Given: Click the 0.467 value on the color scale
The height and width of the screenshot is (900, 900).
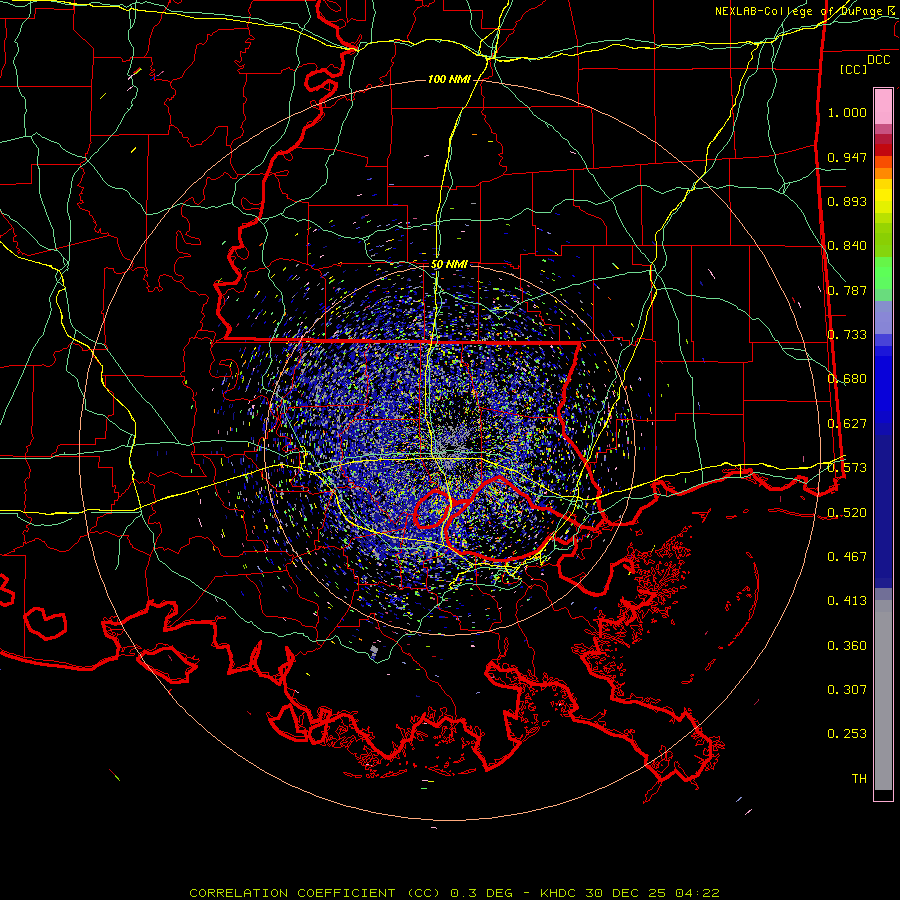Looking at the screenshot, I should [x=847, y=557].
